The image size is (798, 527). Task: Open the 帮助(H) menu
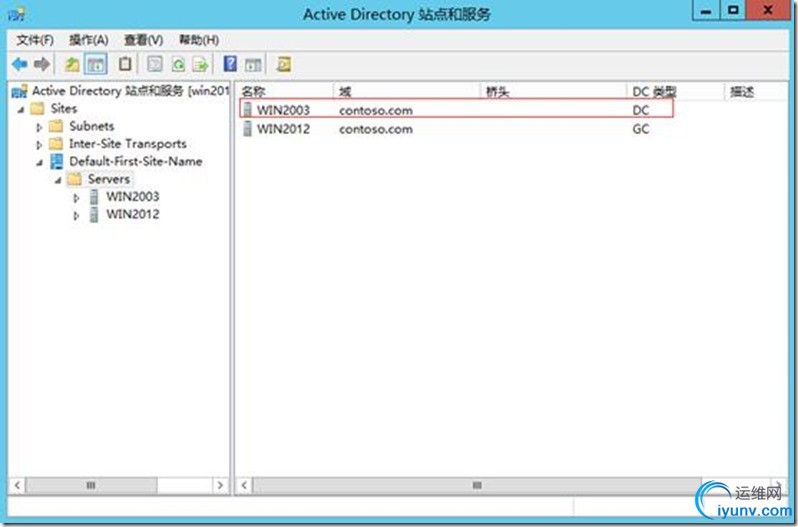pos(199,40)
